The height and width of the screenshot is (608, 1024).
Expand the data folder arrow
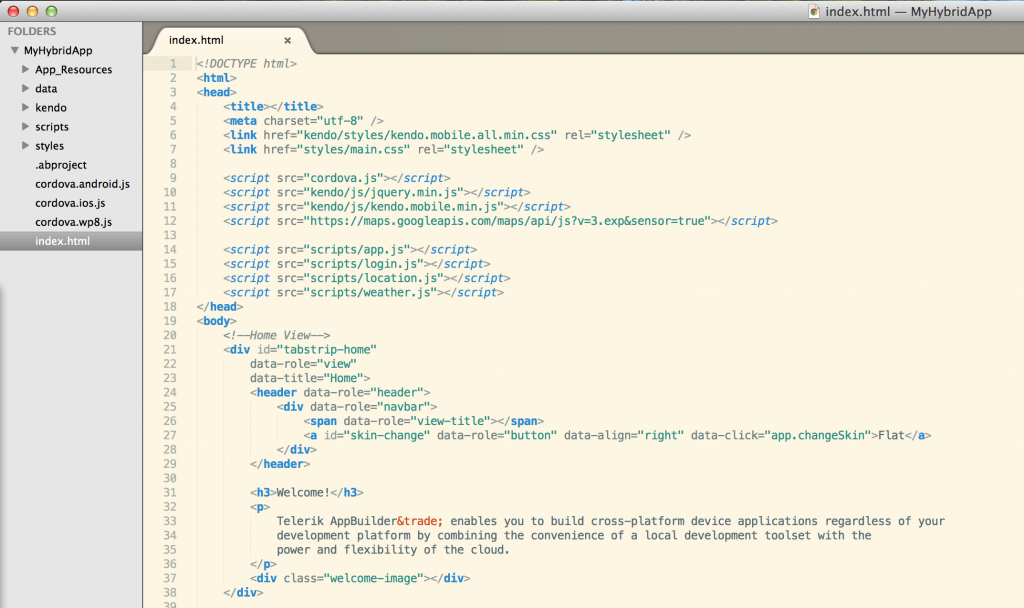(25, 88)
